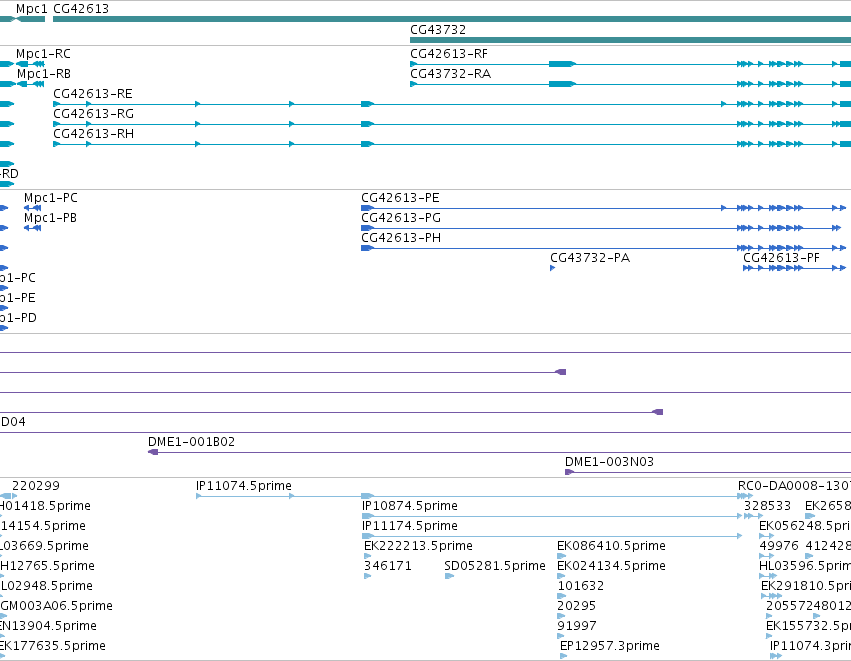Click the CG42613-PG CDS glyph line

click(601, 228)
